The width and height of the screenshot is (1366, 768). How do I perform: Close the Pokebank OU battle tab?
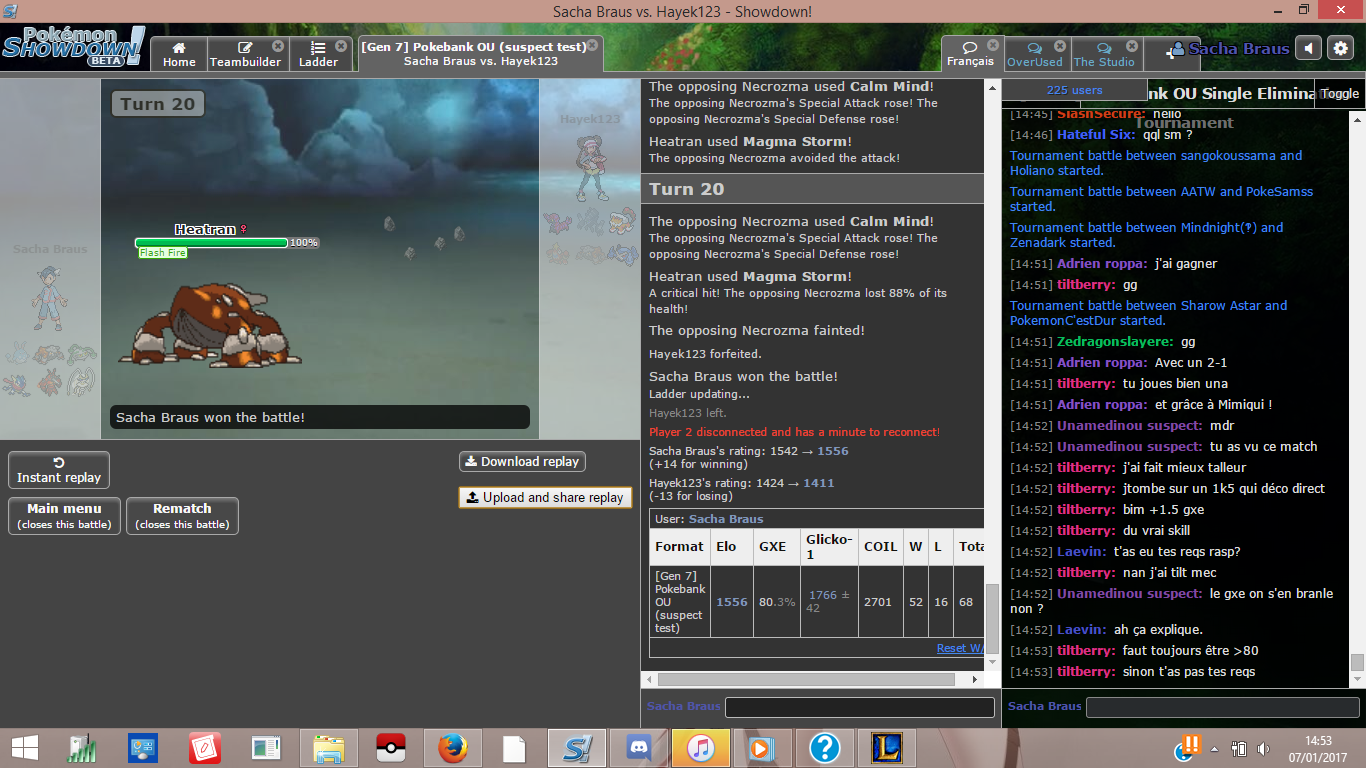click(x=593, y=46)
